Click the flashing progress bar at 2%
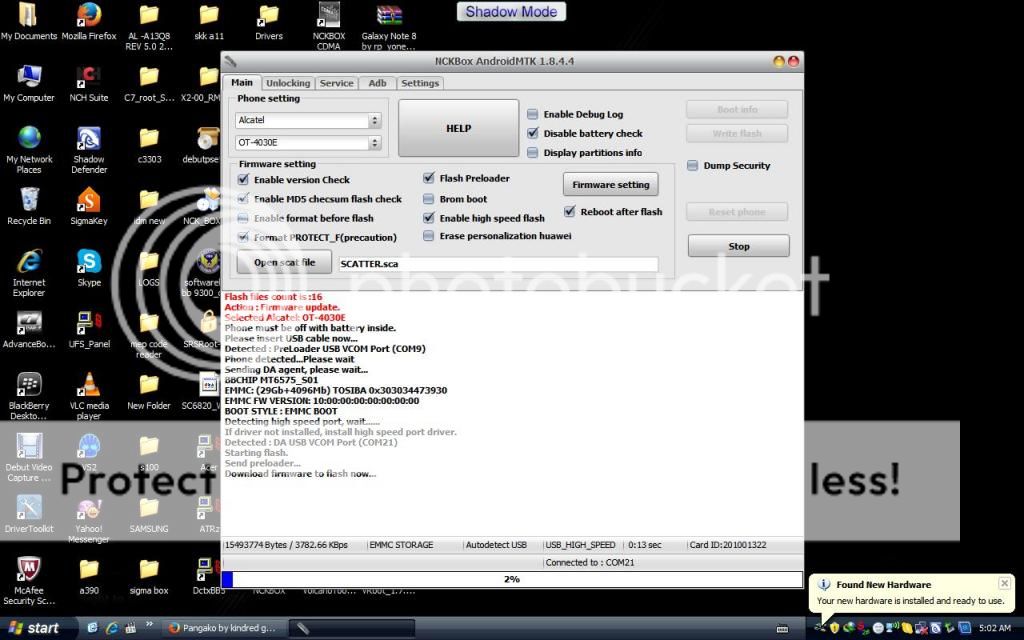This screenshot has height=640, width=1024. [x=511, y=579]
